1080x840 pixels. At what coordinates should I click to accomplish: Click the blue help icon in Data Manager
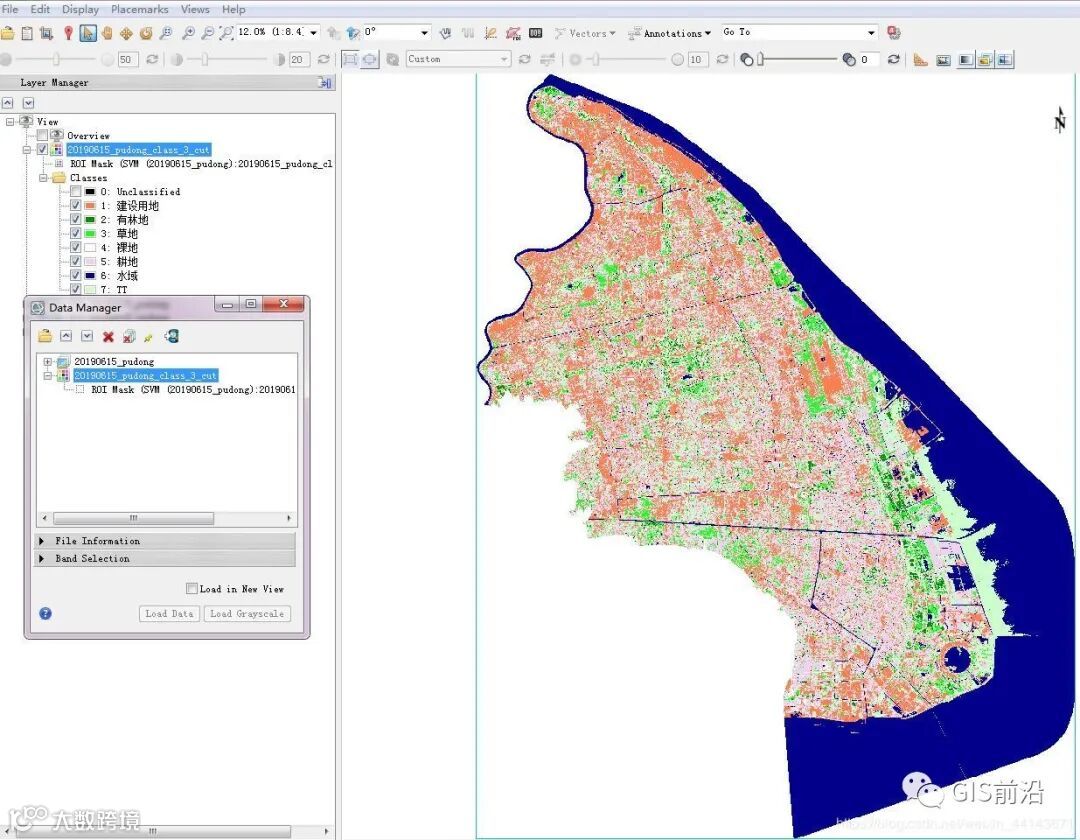tap(45, 613)
